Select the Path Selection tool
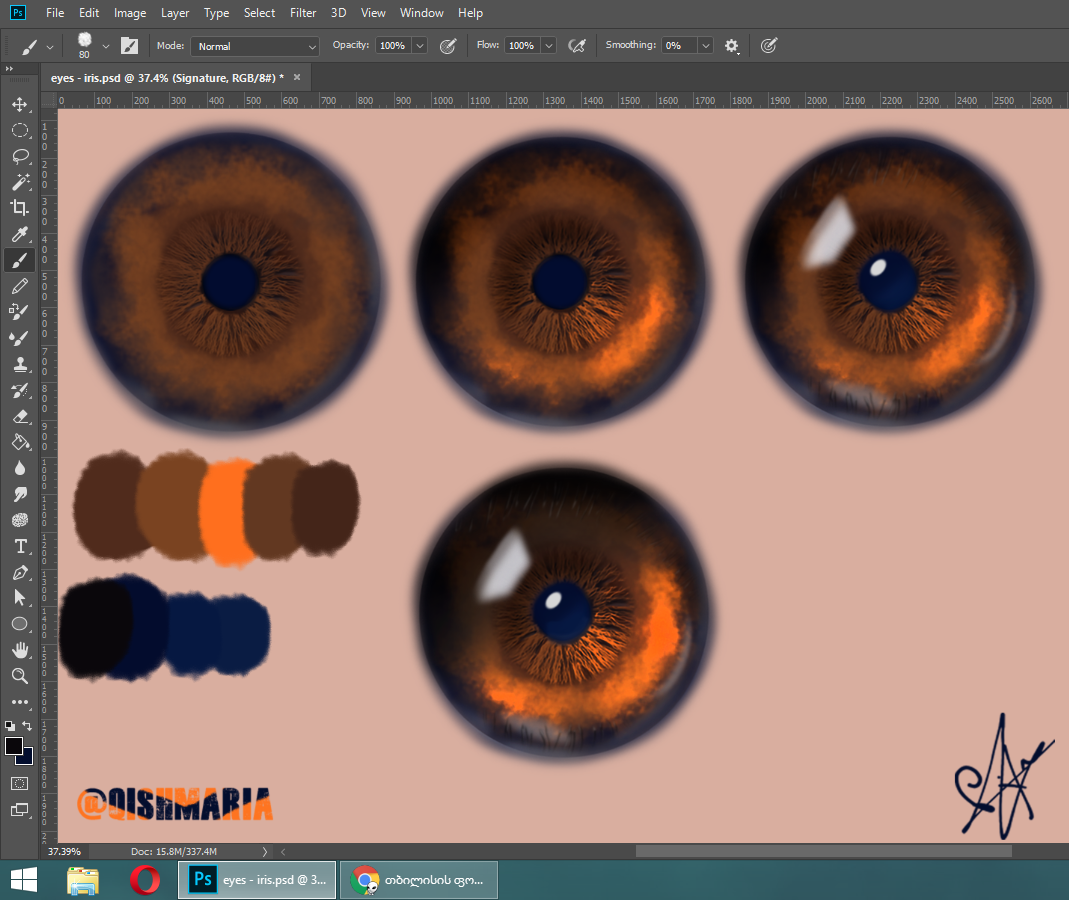The height and width of the screenshot is (900, 1069). [x=20, y=598]
